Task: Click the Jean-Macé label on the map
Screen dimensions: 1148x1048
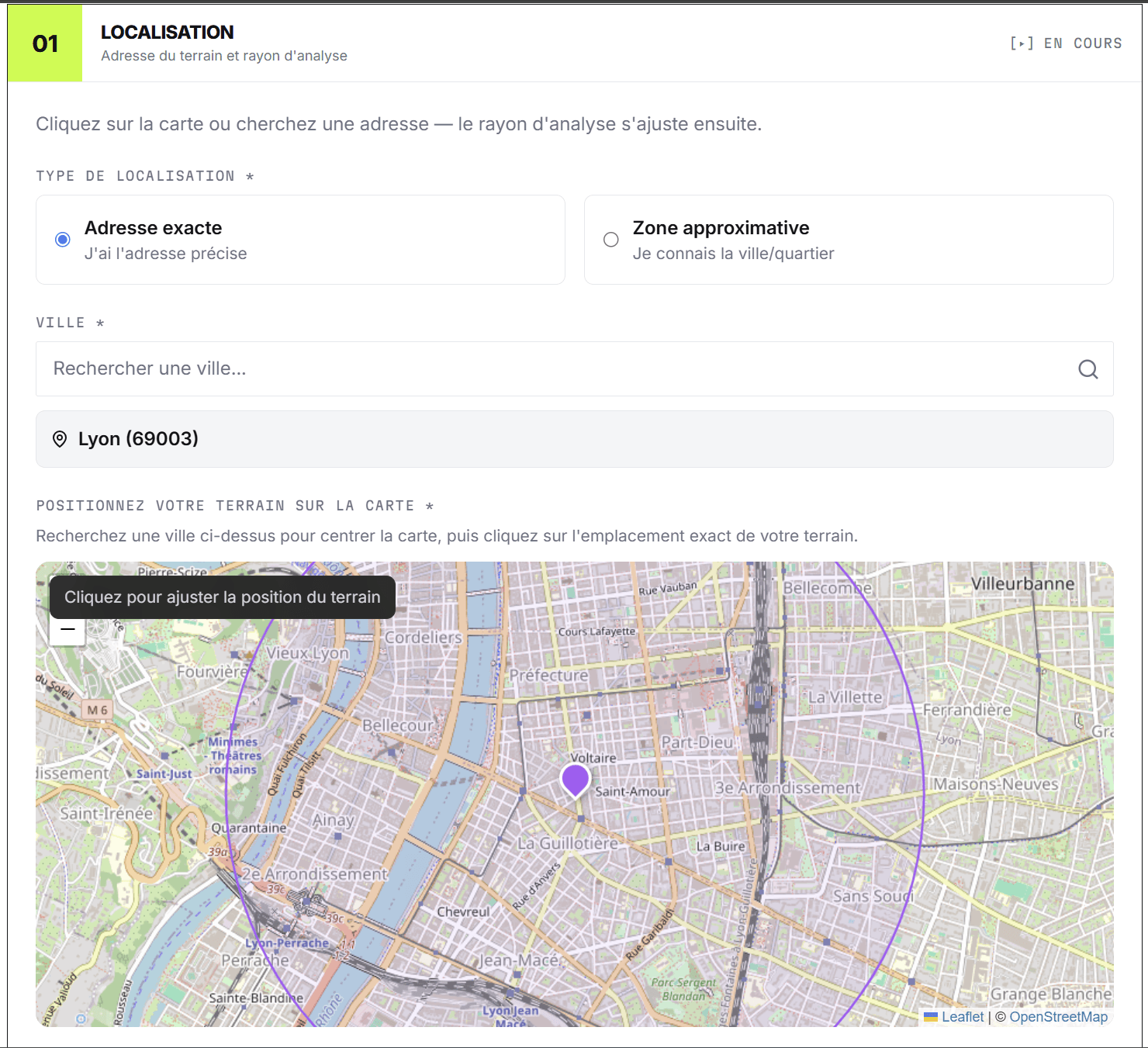Action: point(520,960)
